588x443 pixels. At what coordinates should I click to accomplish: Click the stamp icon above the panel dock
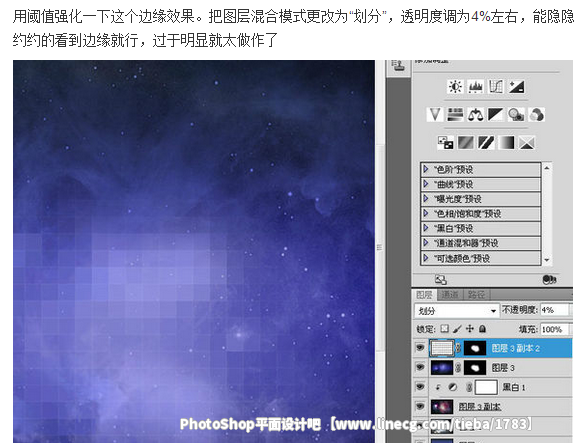point(399,66)
